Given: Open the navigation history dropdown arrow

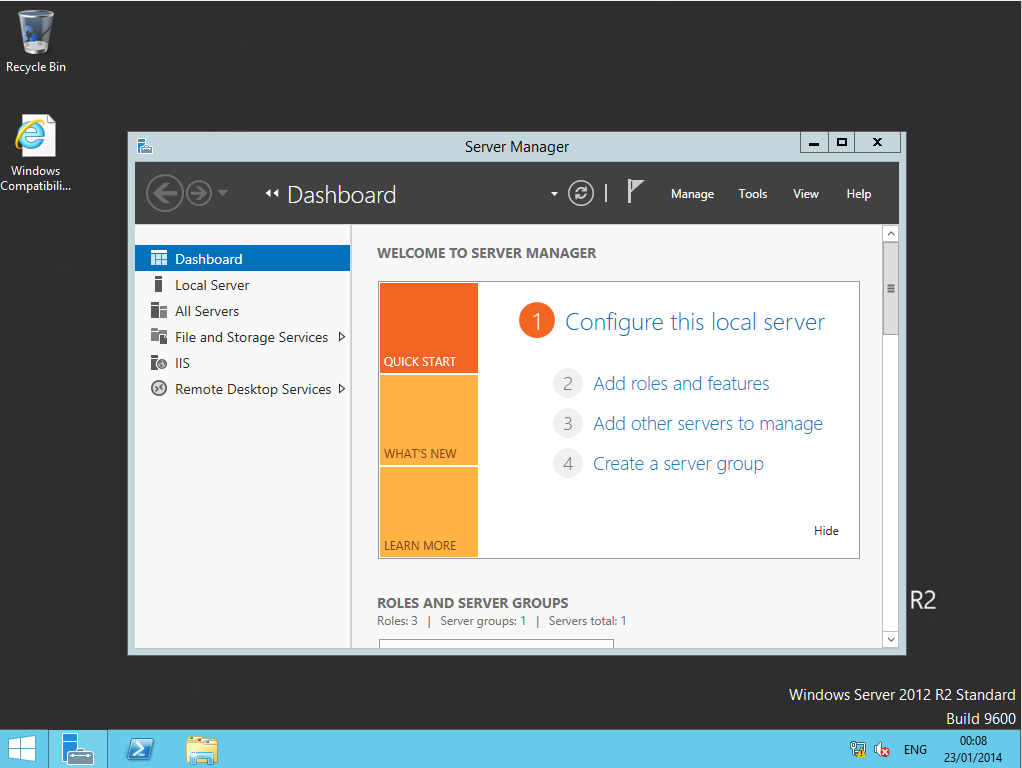Looking at the screenshot, I should click(x=223, y=193).
